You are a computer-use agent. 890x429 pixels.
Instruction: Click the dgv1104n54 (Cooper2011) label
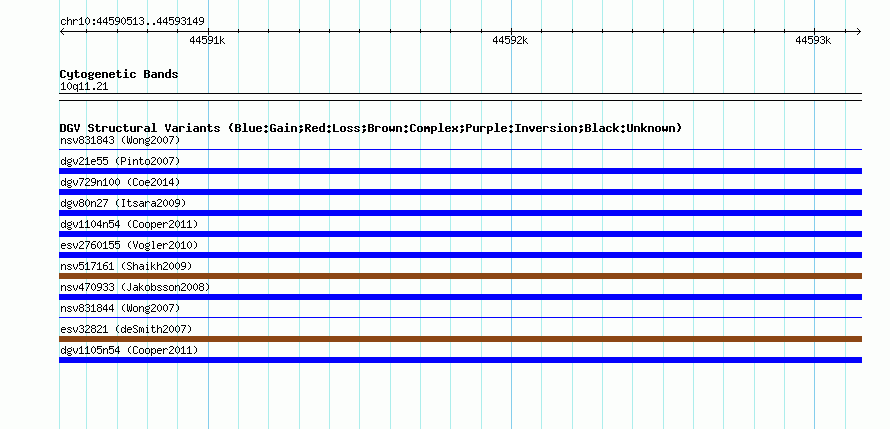click(129, 224)
